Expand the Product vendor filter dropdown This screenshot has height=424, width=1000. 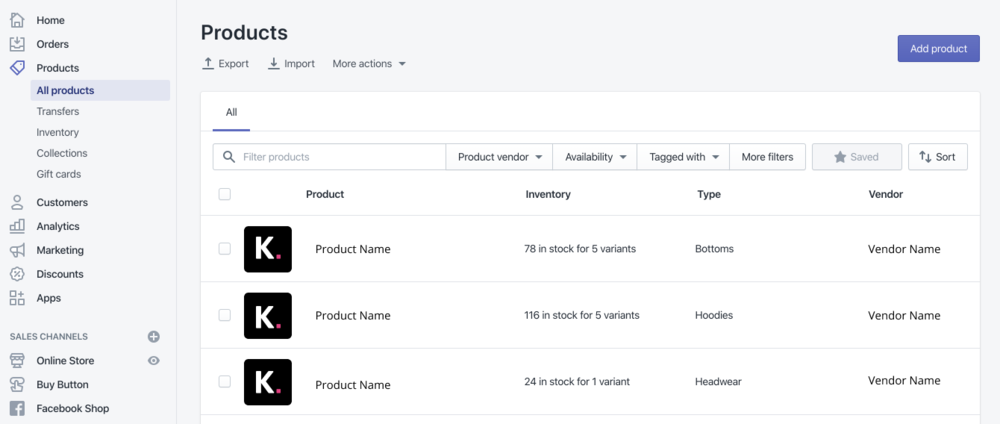[x=499, y=157]
